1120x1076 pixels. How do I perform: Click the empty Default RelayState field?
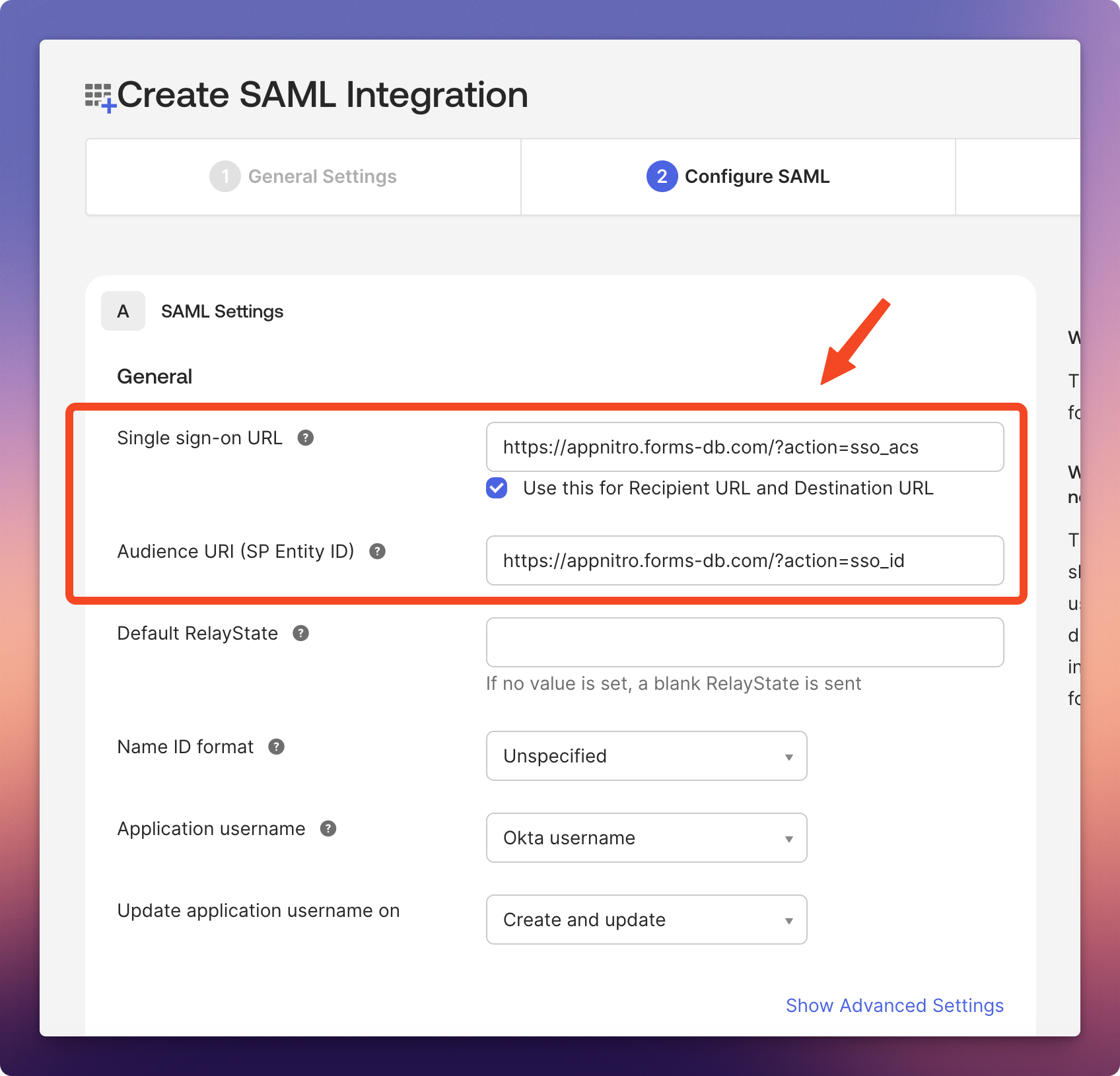744,642
